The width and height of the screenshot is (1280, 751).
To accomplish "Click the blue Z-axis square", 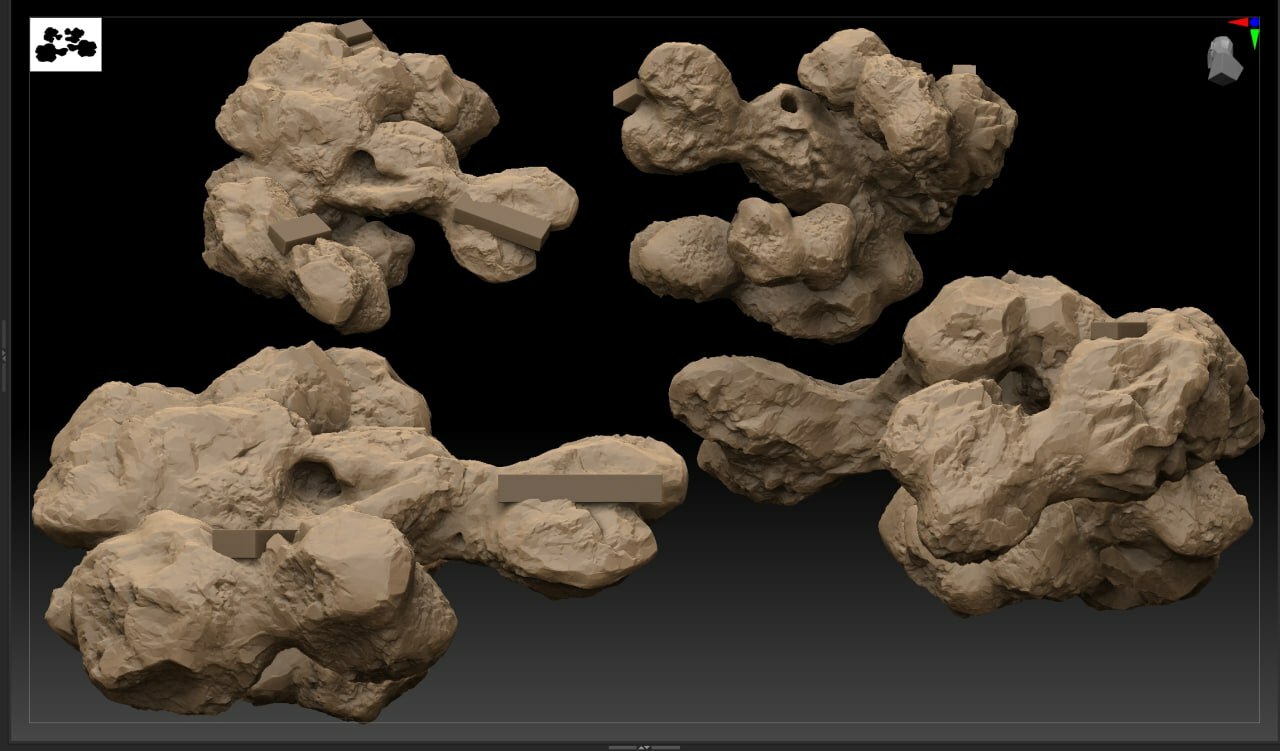I will 1255,21.
